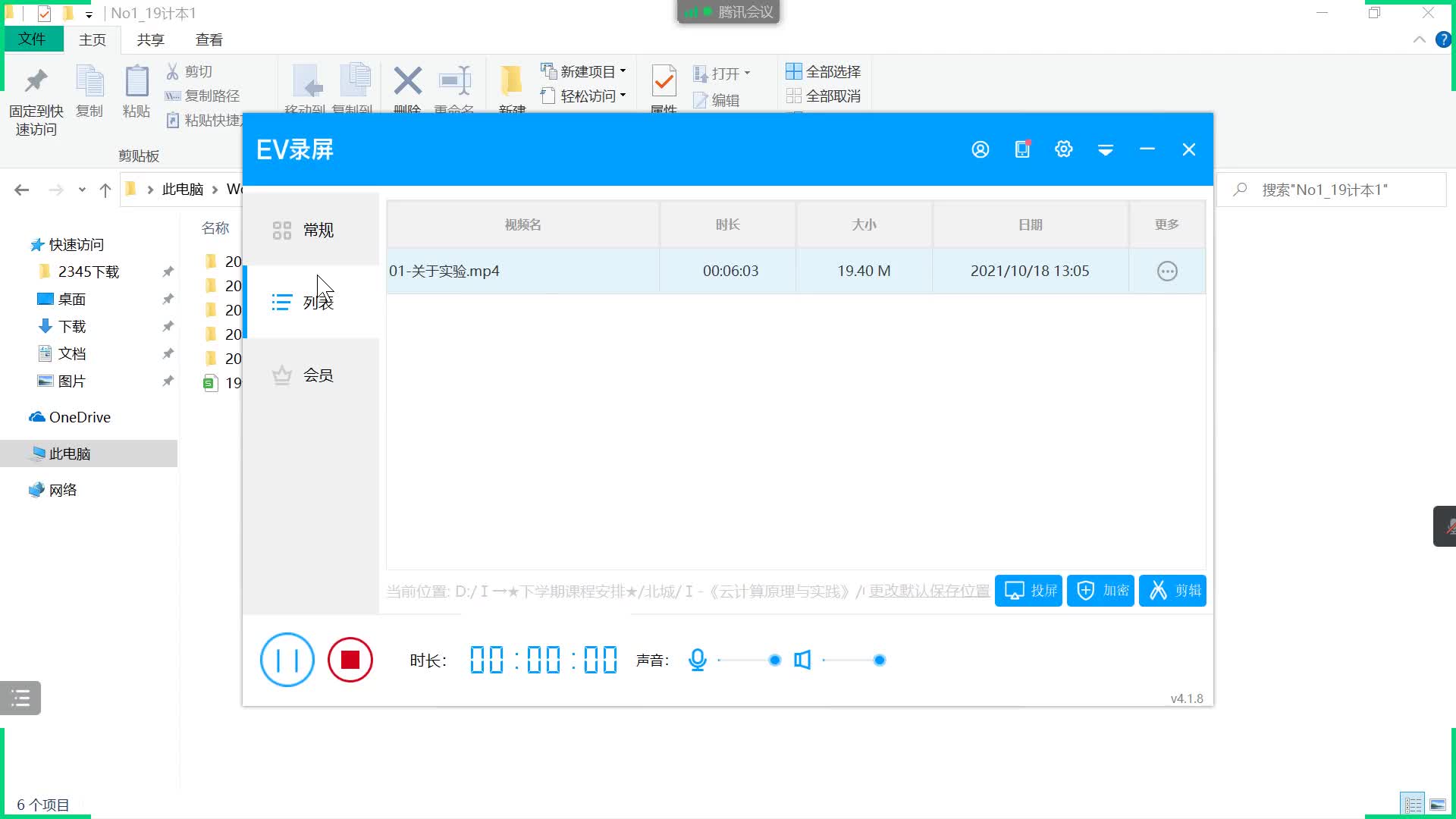Open the 会员 sidebar tab
Screen dimensions: 1456x819
(311, 375)
